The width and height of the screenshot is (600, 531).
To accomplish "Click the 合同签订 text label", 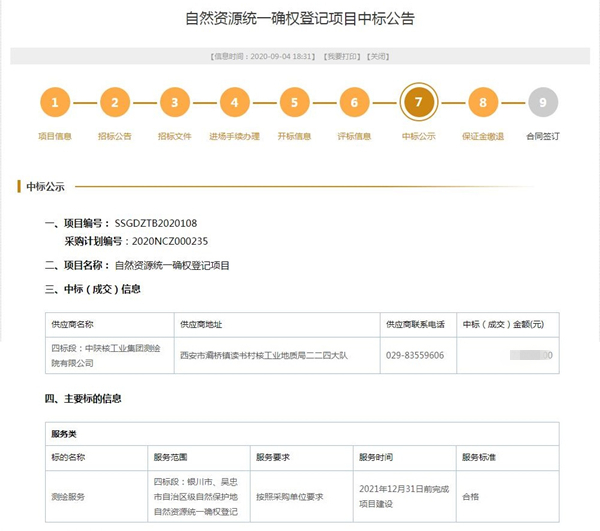I will pyautogui.click(x=543, y=136).
